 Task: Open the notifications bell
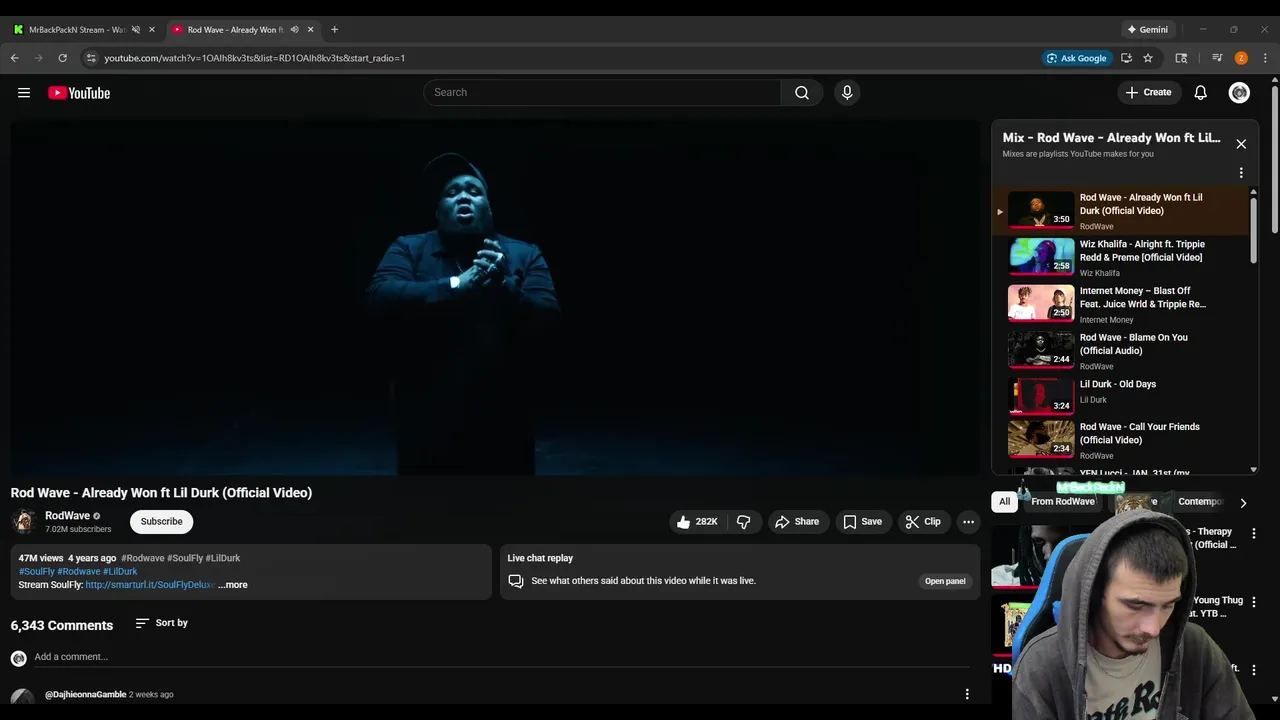1201,92
